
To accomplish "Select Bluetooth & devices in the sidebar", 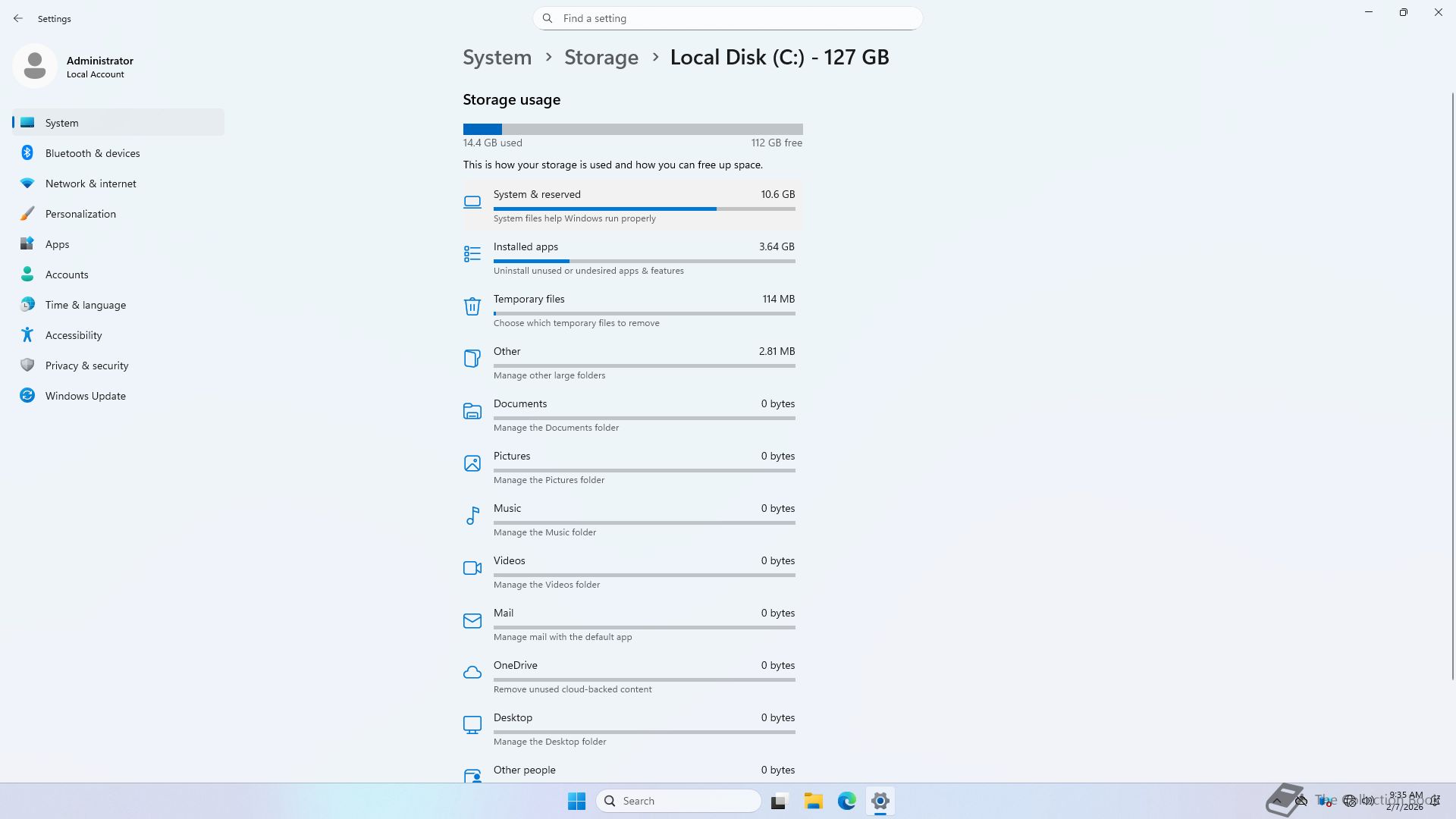I will [93, 153].
